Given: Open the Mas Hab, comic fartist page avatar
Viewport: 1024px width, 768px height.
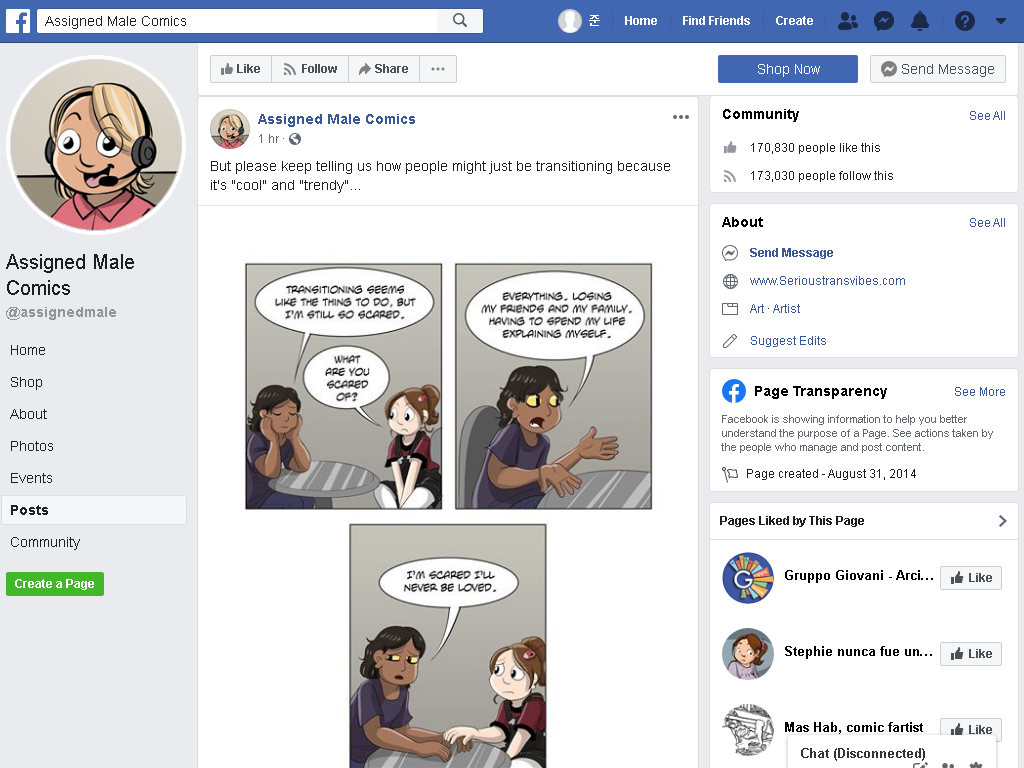Looking at the screenshot, I should pos(748,729).
